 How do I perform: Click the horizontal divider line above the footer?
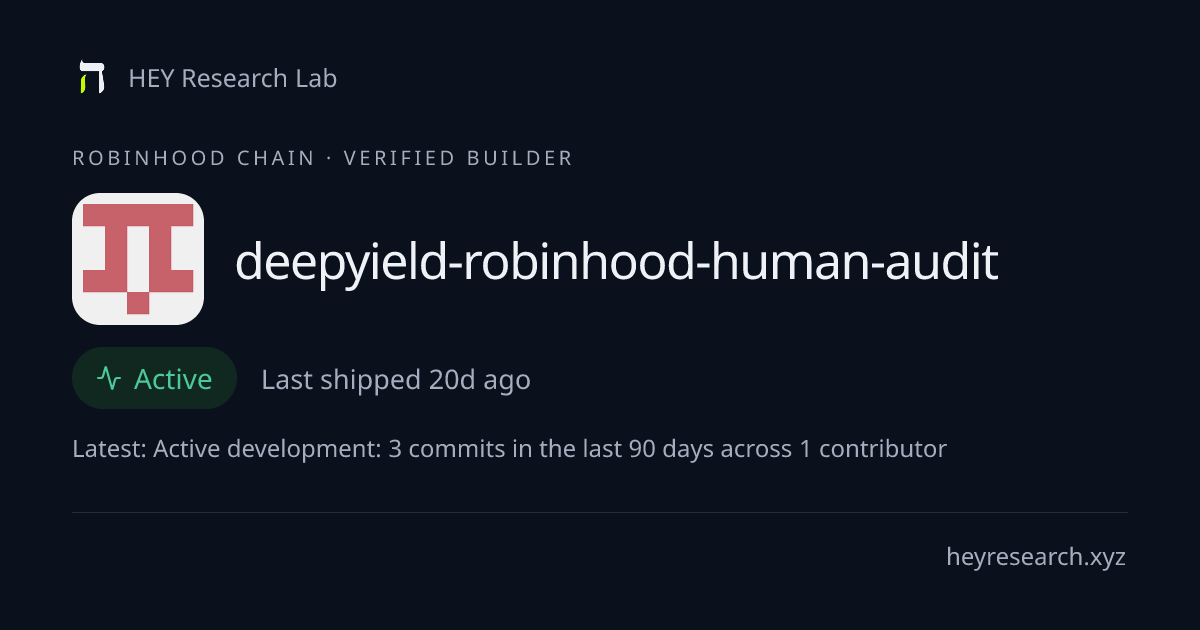[x=600, y=512]
